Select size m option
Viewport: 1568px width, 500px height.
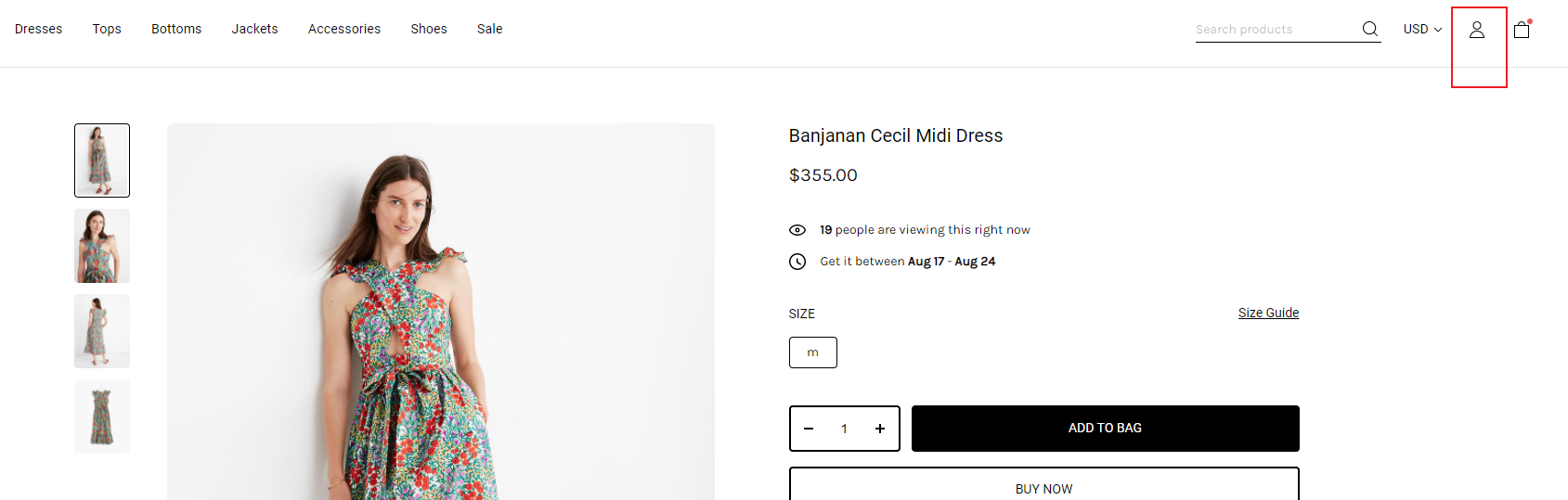813,353
